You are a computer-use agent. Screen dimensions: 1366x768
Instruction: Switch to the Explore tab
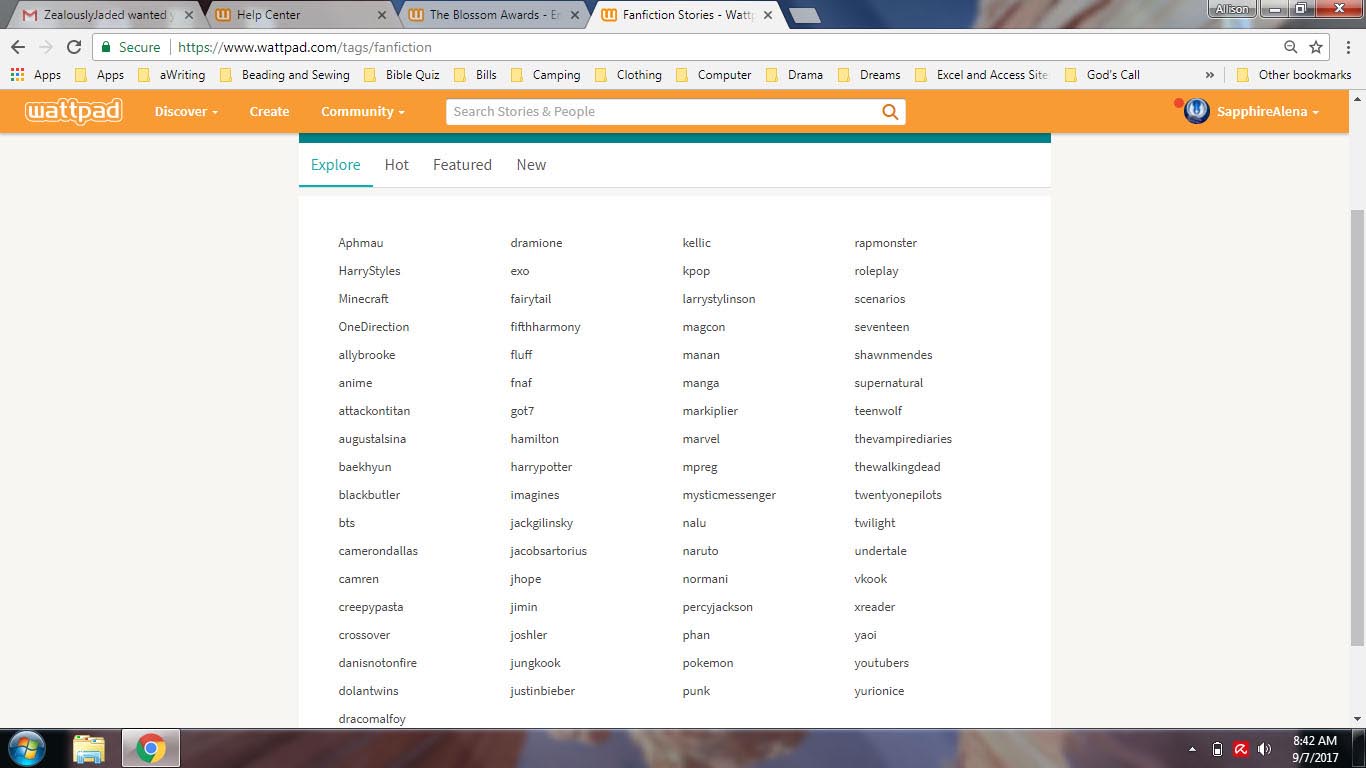click(x=335, y=165)
